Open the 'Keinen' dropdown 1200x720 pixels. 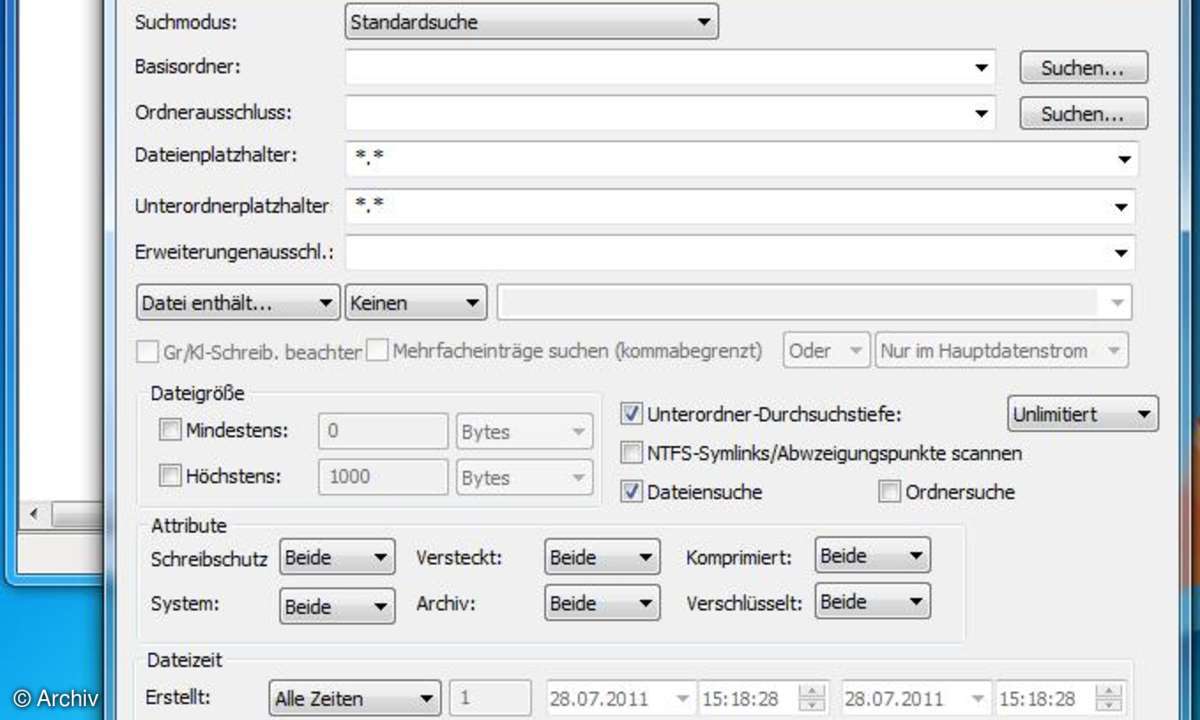click(416, 302)
